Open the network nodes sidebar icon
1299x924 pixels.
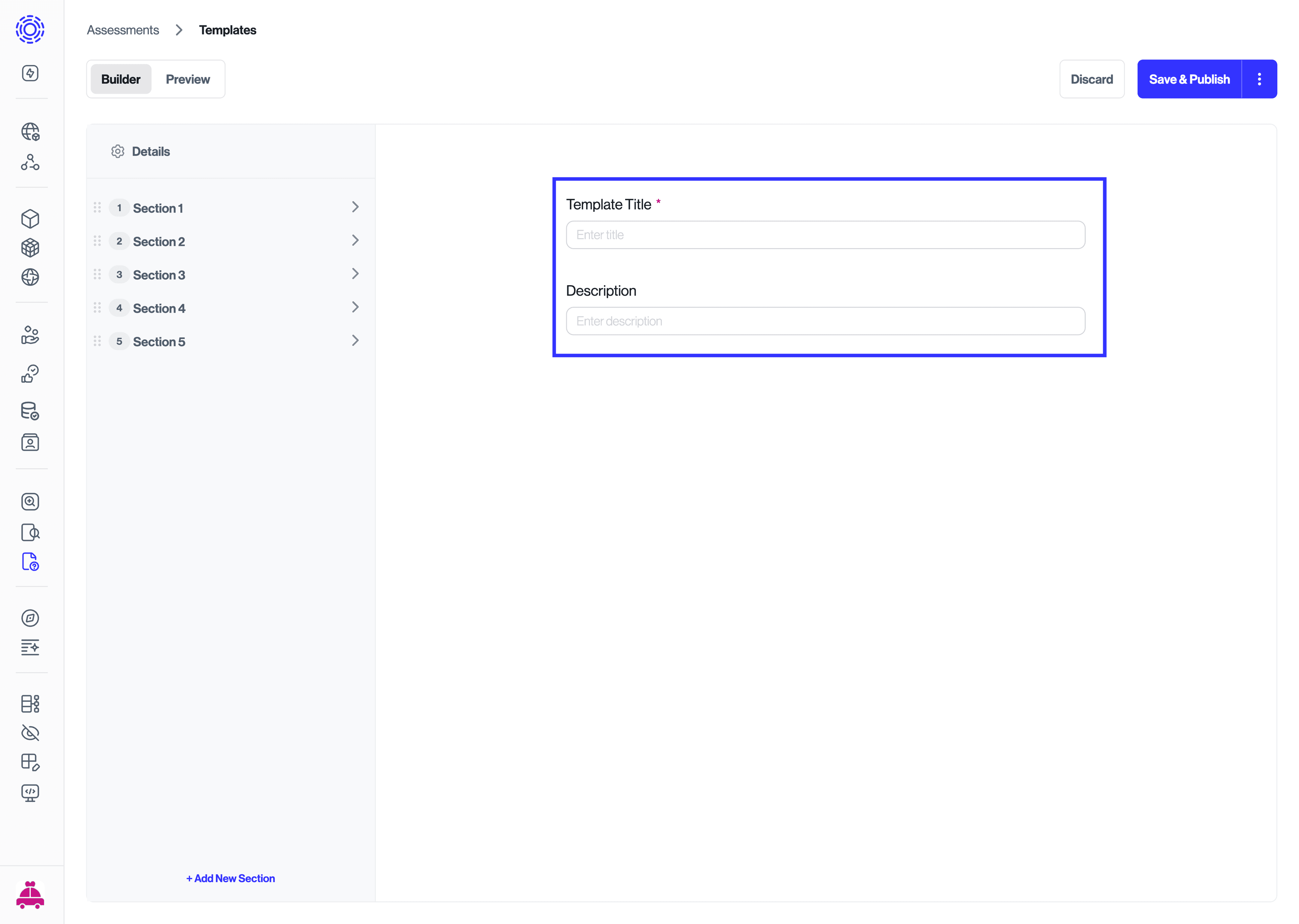(30, 163)
